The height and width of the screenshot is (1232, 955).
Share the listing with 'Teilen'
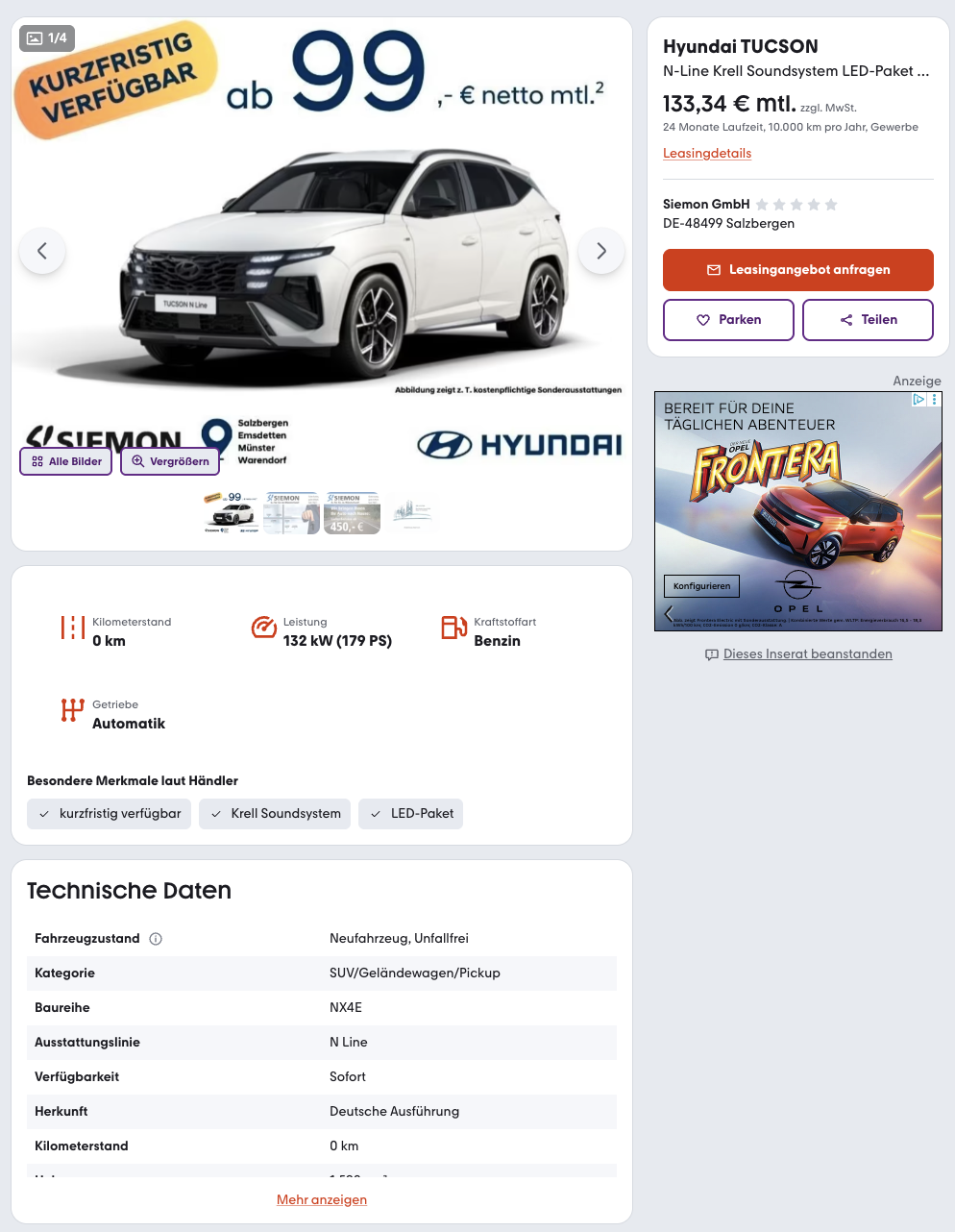coord(868,320)
